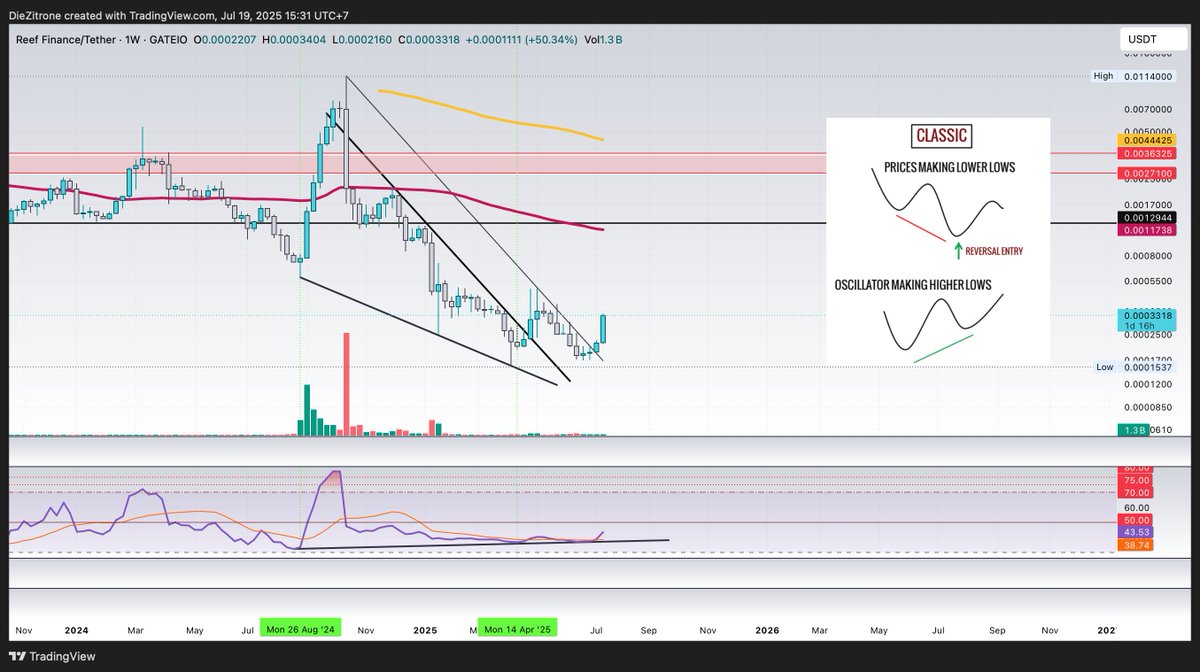The image size is (1200, 672).
Task: Click the low value L0.0002160
Action: pos(363,39)
